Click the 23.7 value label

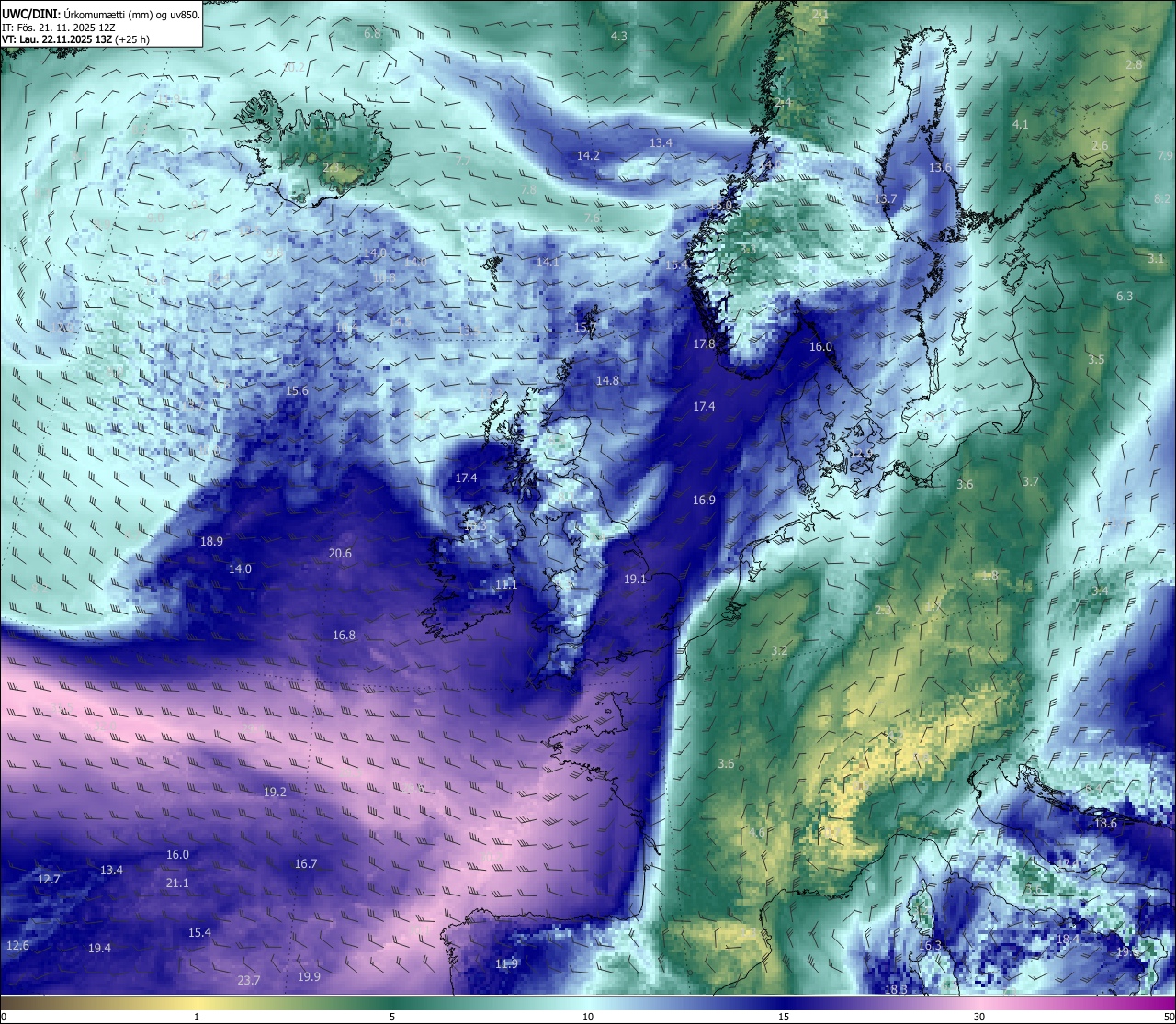(x=248, y=980)
